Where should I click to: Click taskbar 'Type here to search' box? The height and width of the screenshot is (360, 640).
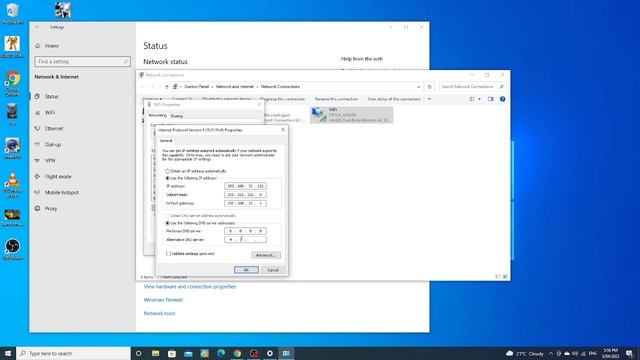tap(73, 353)
